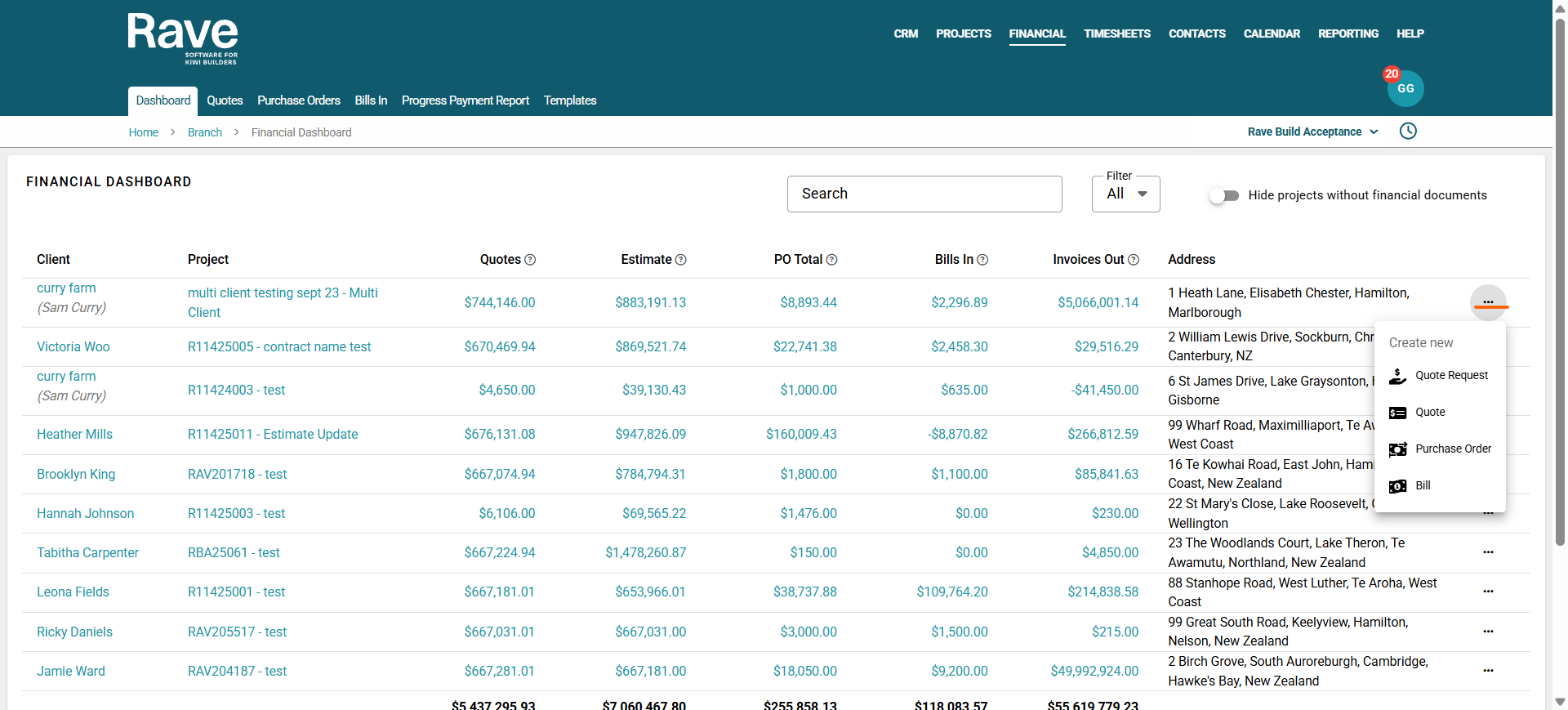Screen dimensions: 1568x710
Task: Open the three-dot menu for Jamie Ward row
Action: 1488,671
